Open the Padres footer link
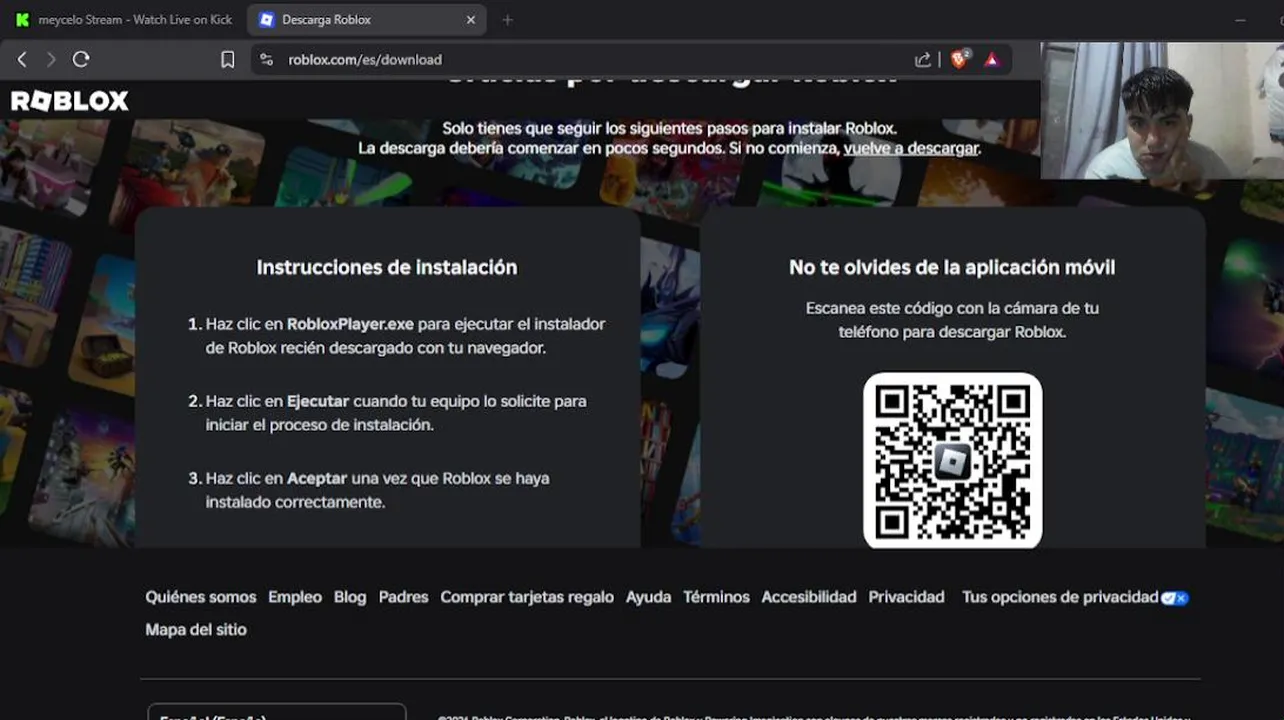The image size is (1284, 720). coord(403,597)
